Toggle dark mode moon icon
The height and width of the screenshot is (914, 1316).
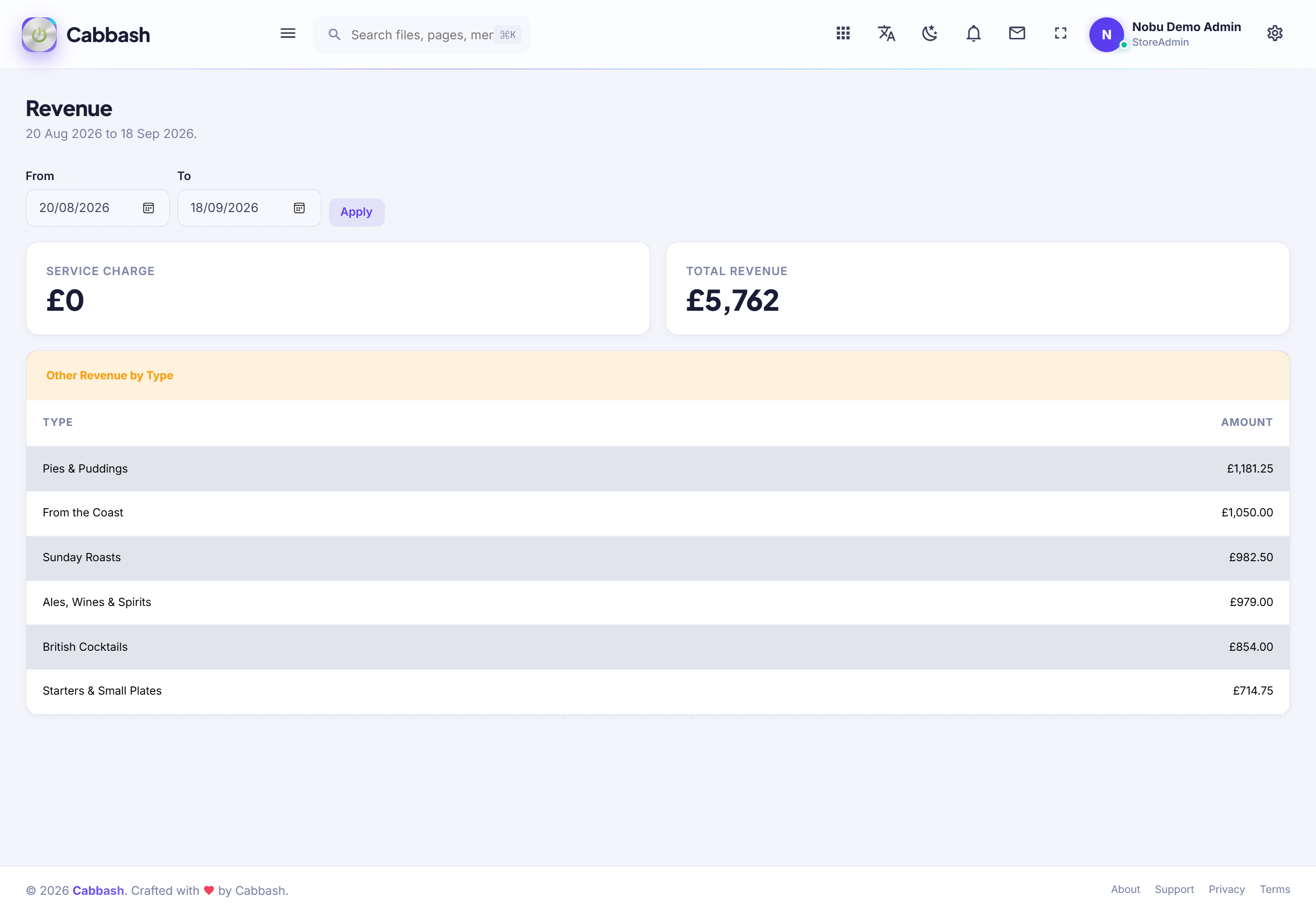point(930,33)
